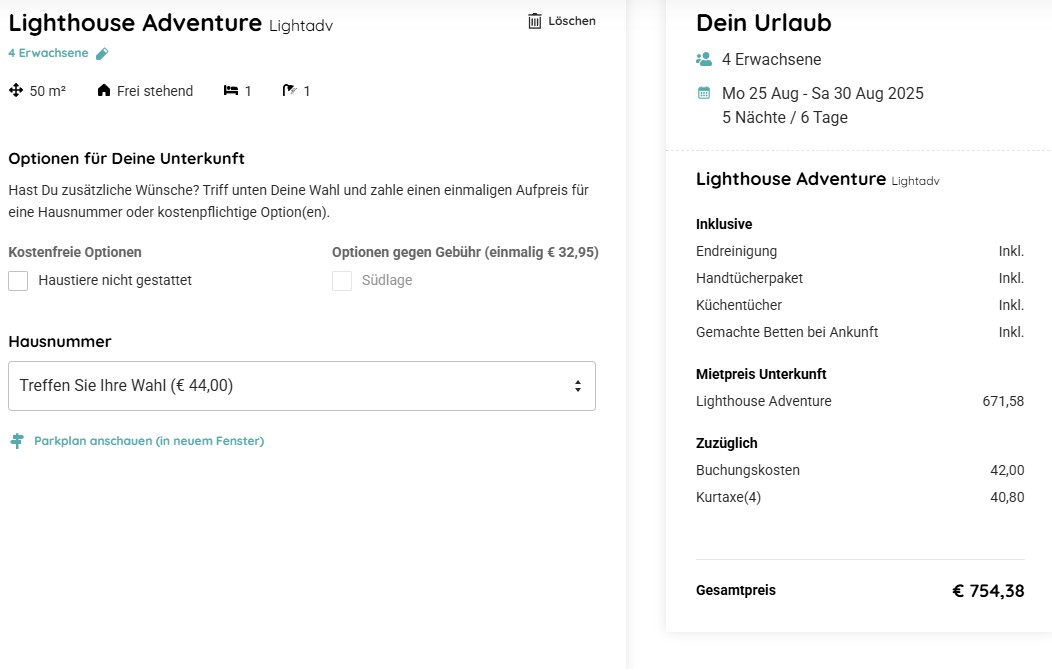The image size is (1052, 670).
Task: Click the Löschen delete button text
Action: click(572, 21)
